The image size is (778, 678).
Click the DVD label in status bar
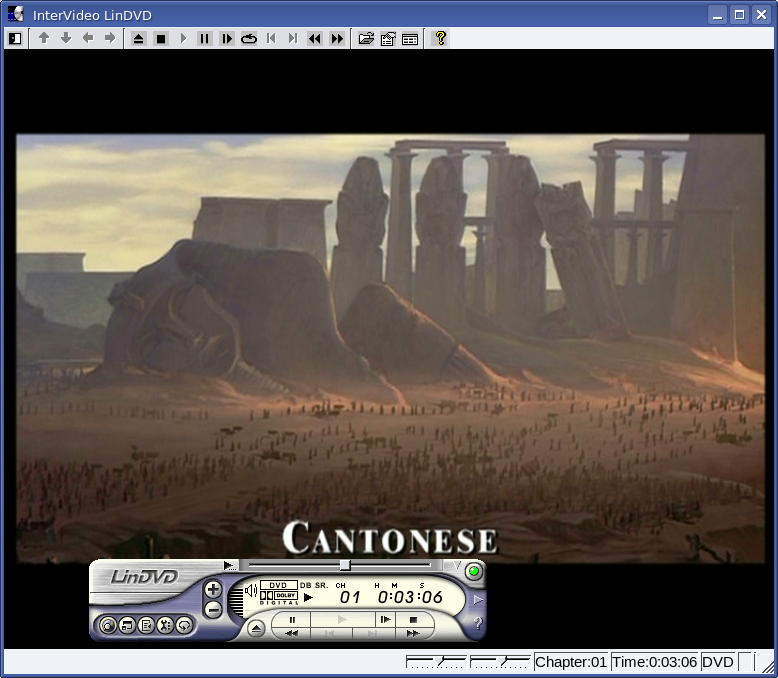pyautogui.click(x=718, y=662)
